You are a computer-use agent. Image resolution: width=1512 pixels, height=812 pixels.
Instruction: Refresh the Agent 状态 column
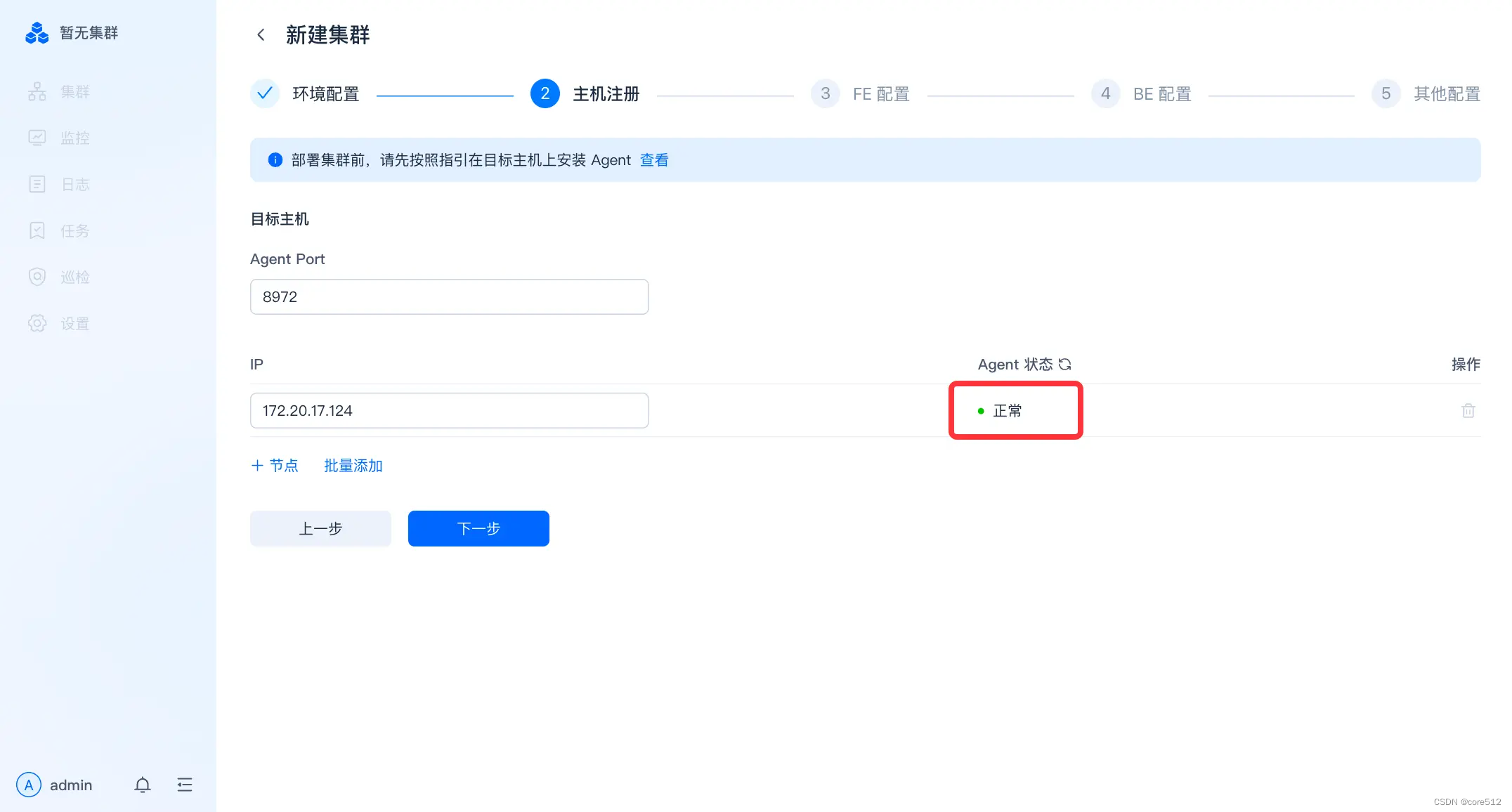(1066, 364)
